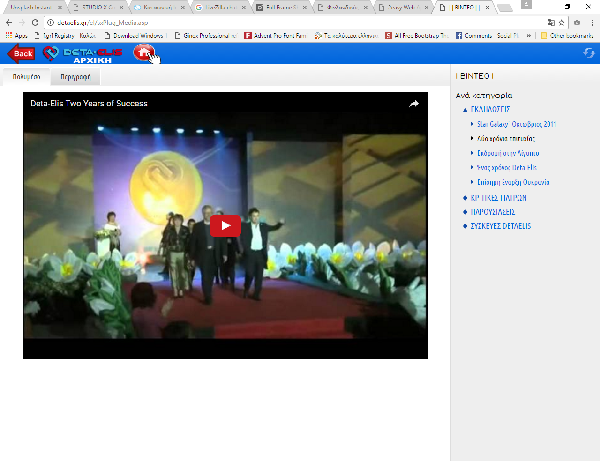The image size is (600, 461).
Task: Click the video share arrow icon
Action: tap(414, 104)
